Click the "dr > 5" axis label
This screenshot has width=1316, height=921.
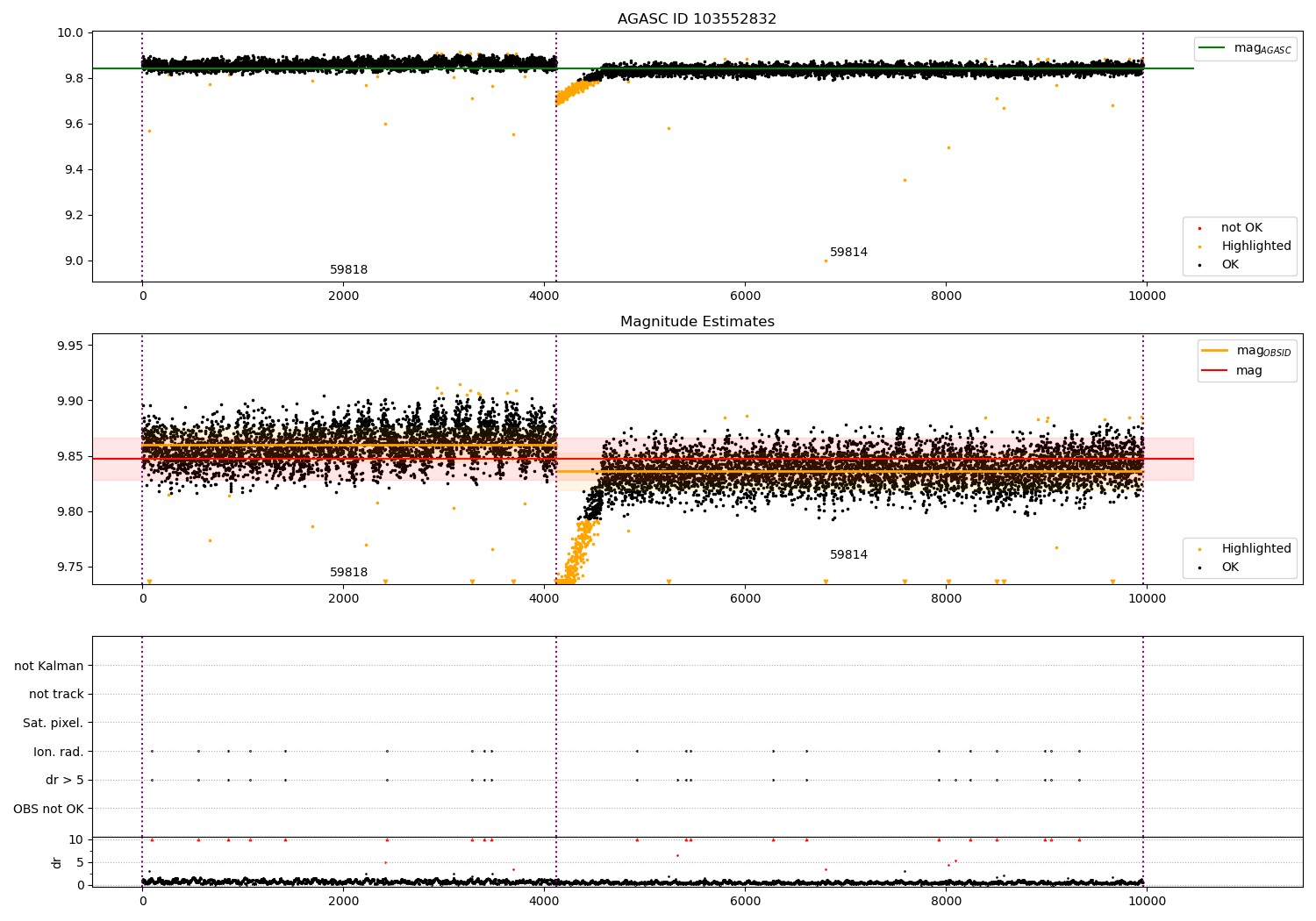click(x=65, y=781)
